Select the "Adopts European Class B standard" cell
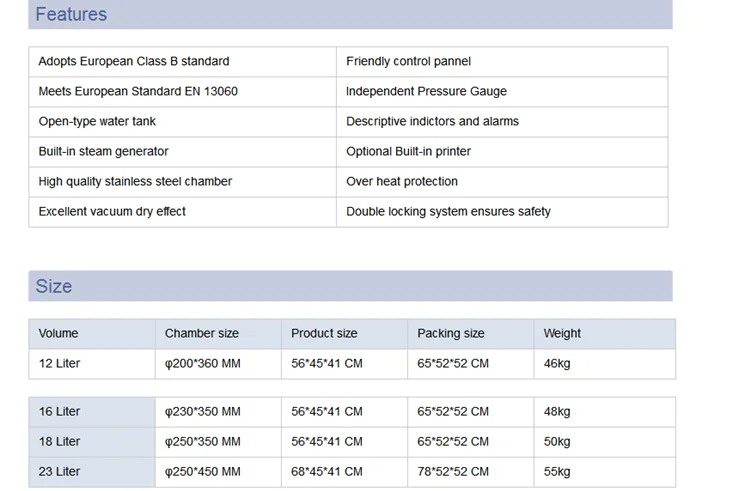 (134, 62)
